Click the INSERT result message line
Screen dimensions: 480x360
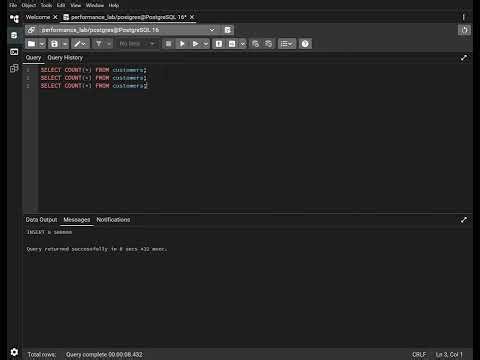click(49, 232)
